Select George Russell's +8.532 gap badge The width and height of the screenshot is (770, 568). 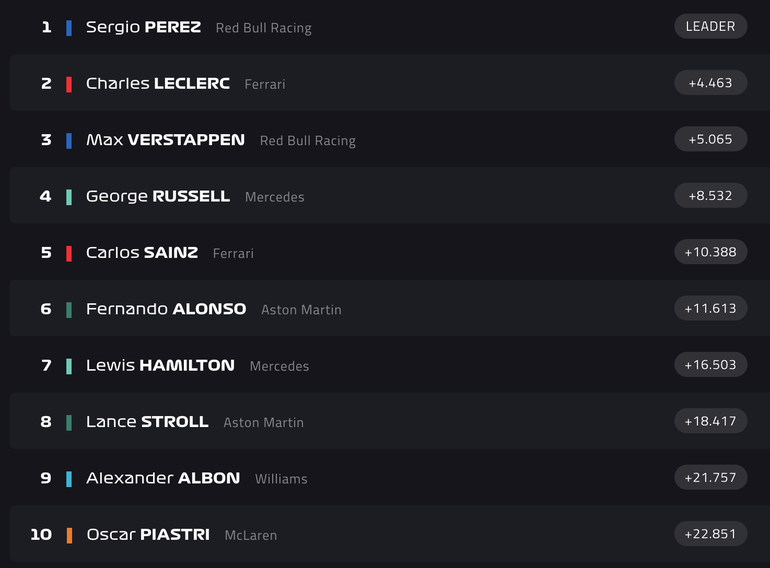pos(711,195)
